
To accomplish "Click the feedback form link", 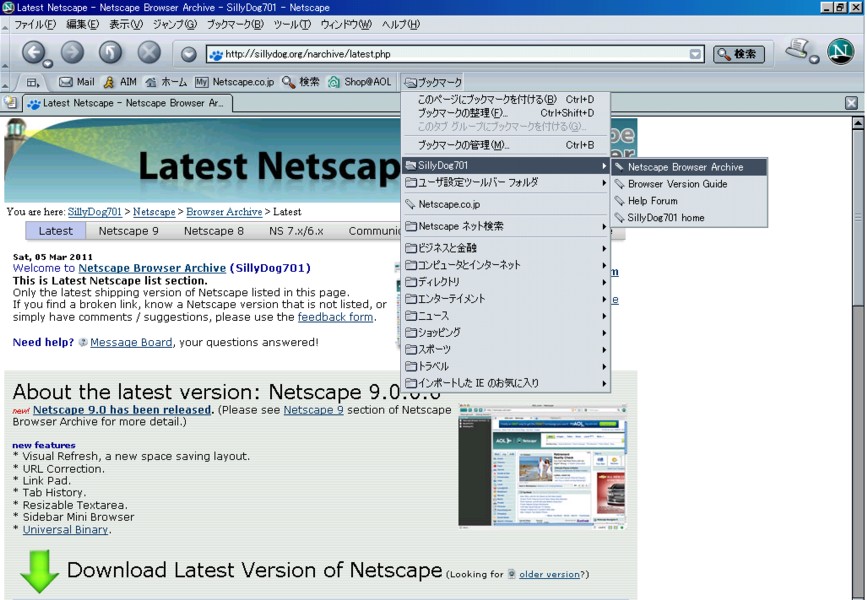I will [x=335, y=317].
